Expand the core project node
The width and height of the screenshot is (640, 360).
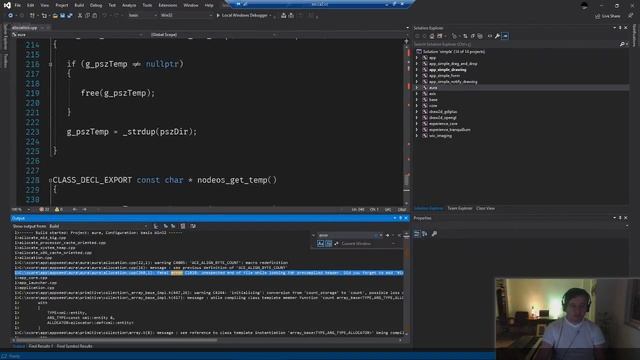click(417, 106)
